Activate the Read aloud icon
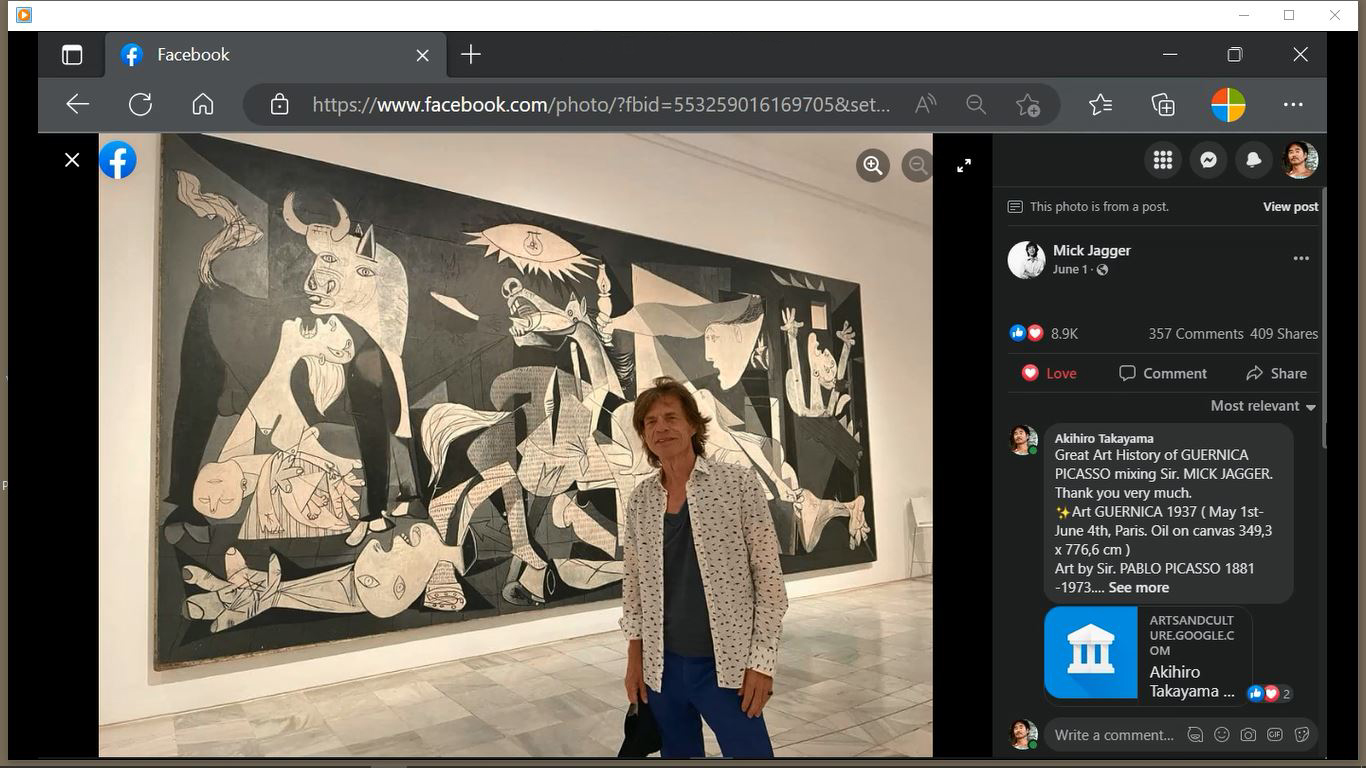The image size is (1366, 768). point(925,104)
